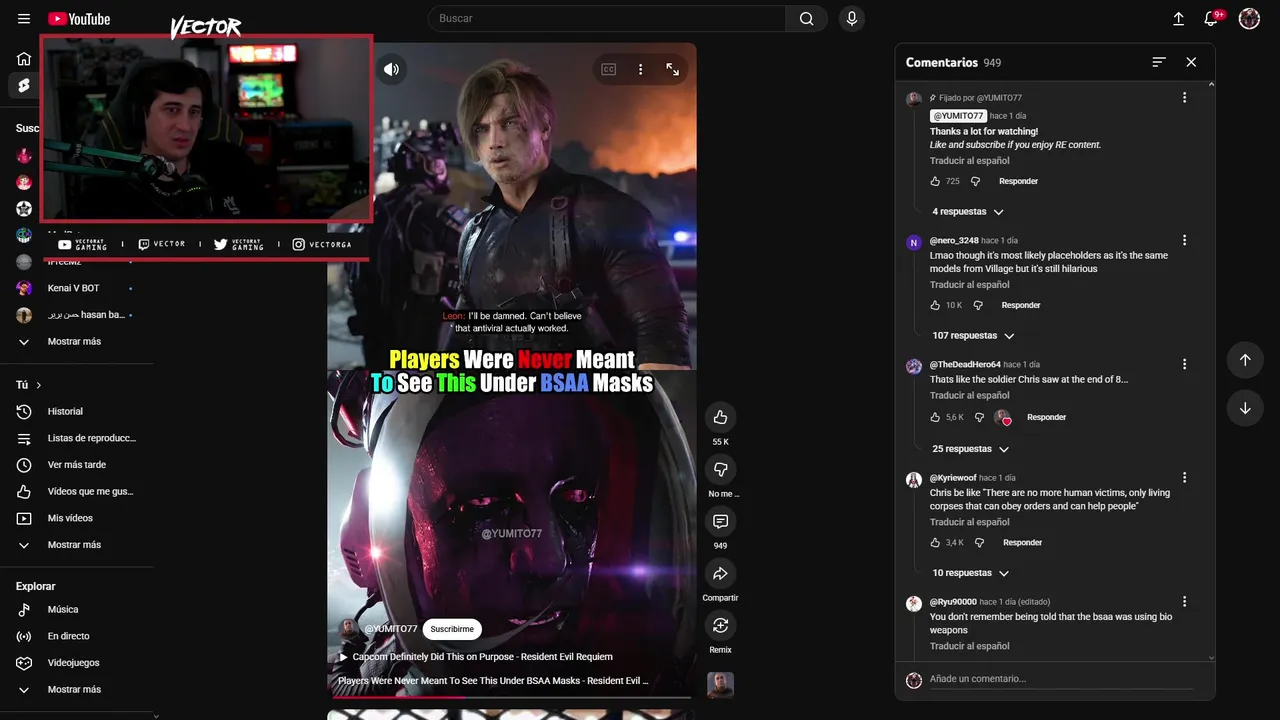The image size is (1280, 720).
Task: Dislike the pinned YUMITO77 comment
Action: click(975, 181)
